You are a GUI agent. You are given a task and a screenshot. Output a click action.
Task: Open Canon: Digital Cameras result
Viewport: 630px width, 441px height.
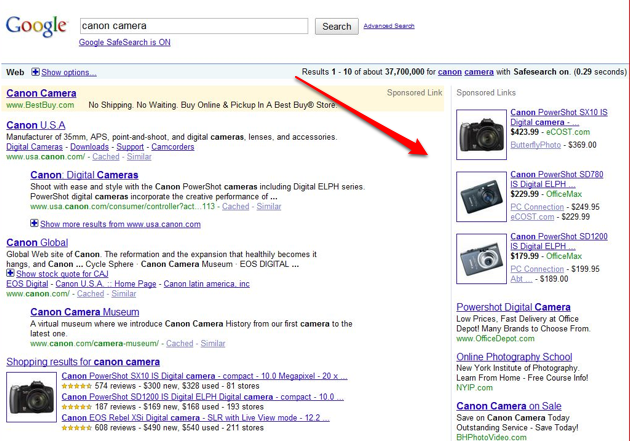(x=84, y=175)
